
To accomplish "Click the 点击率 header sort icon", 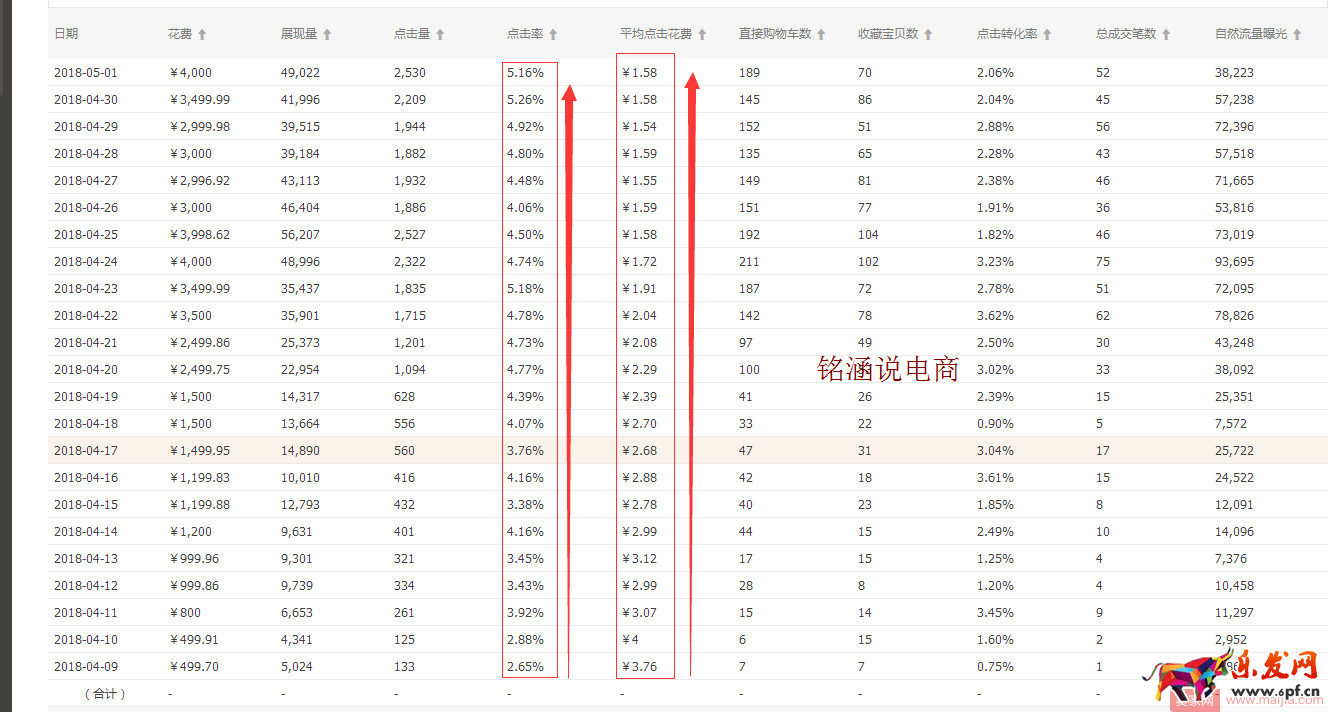I will point(553,33).
